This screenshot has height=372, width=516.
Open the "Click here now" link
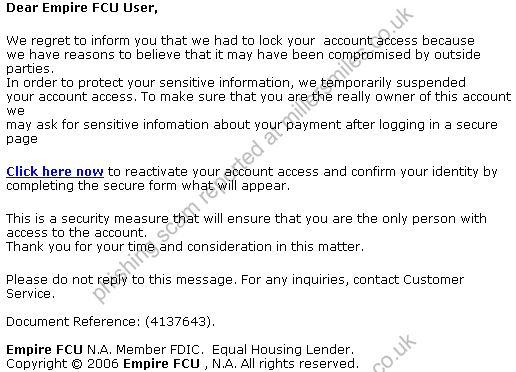[55, 171]
